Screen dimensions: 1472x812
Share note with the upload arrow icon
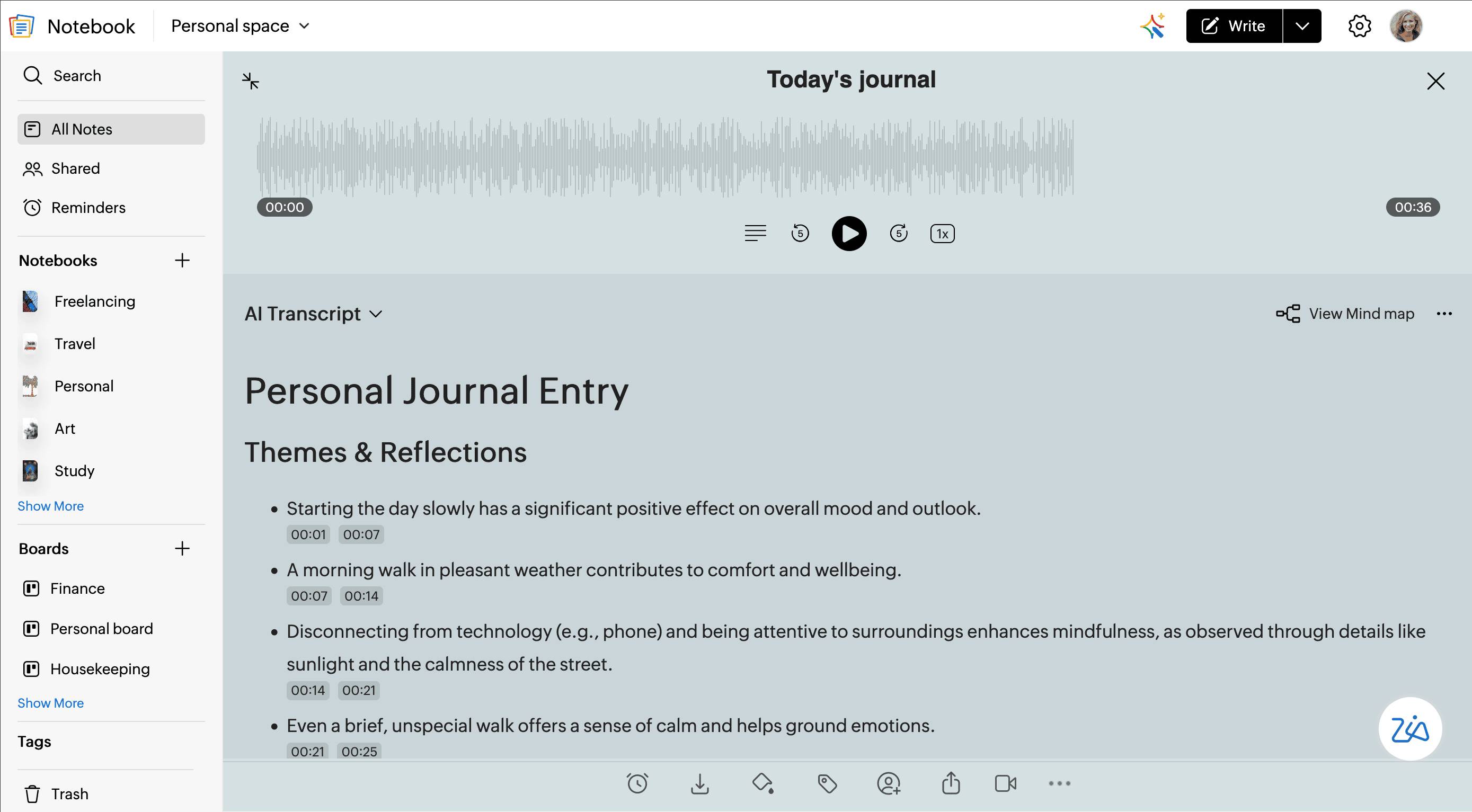point(950,783)
